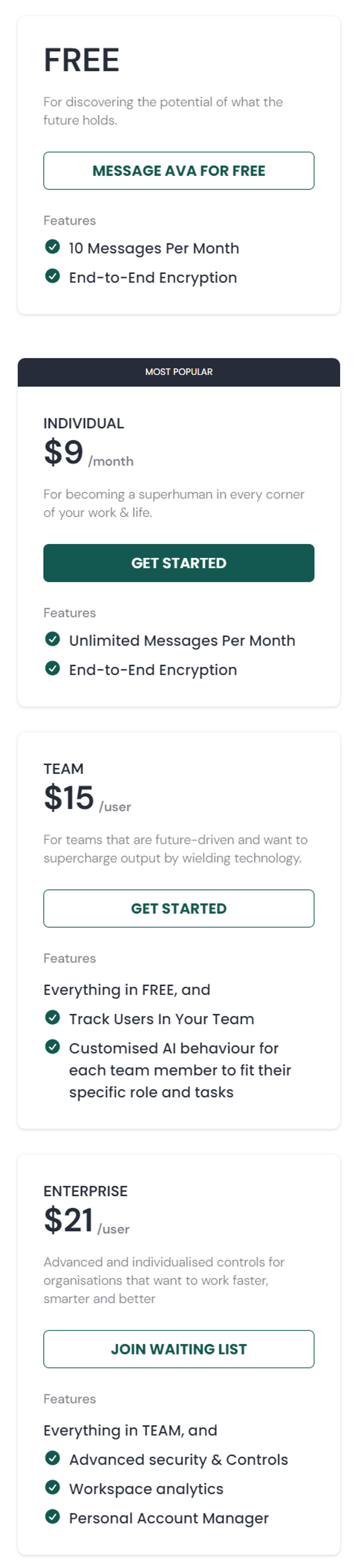Click the checkmark beside Customised AI behaviour
Image resolution: width=359 pixels, height=1568 pixels.
53,1047
